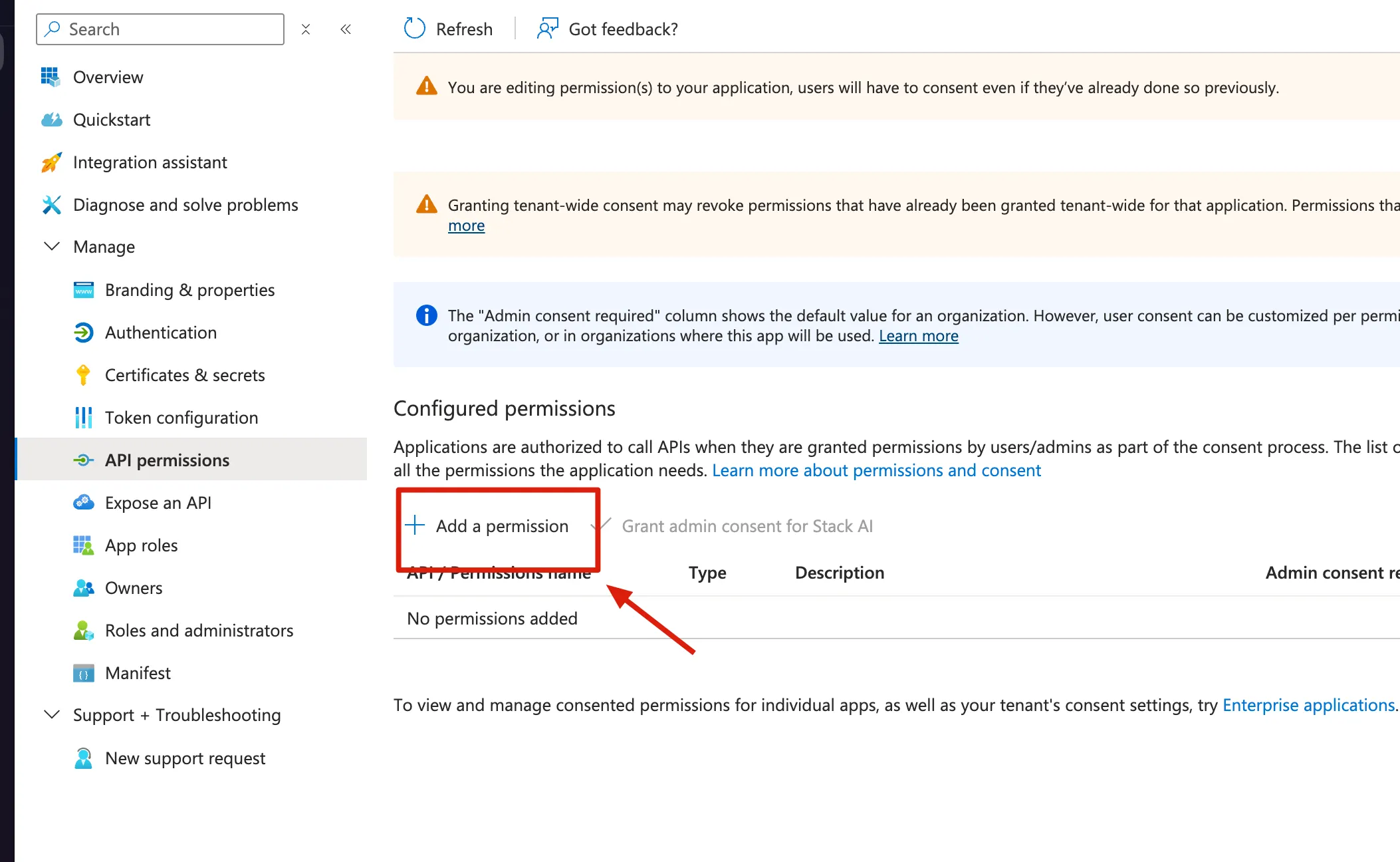Image resolution: width=1400 pixels, height=862 pixels.
Task: Open Authentication menu item
Action: point(160,333)
